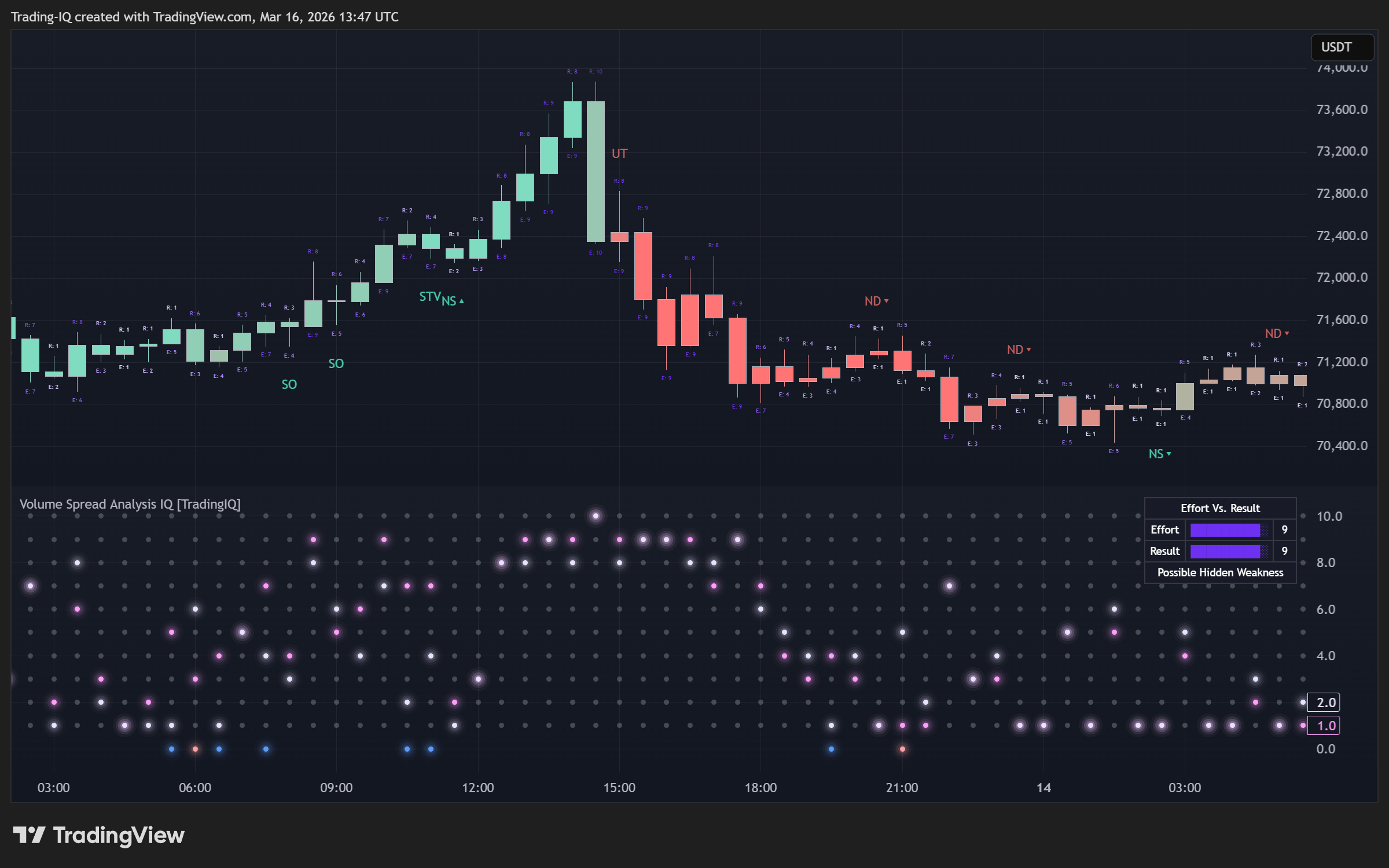Click the 71,600.0 price axis label
The height and width of the screenshot is (868, 1389).
point(1342,319)
